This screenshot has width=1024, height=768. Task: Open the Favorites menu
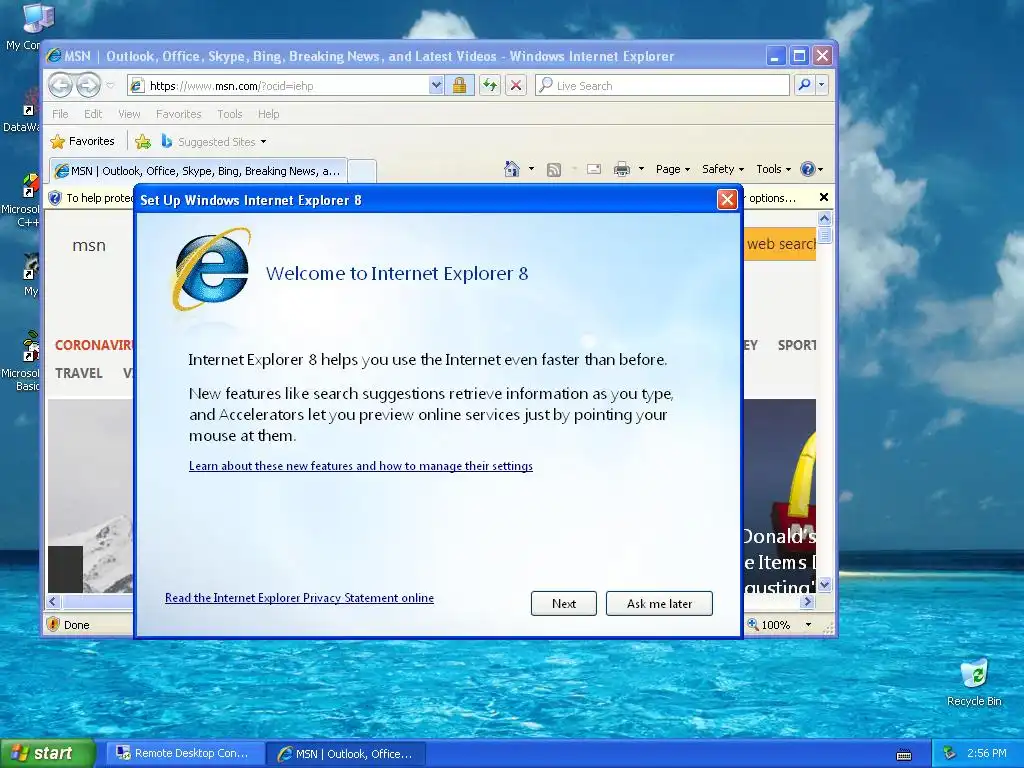tap(178, 114)
